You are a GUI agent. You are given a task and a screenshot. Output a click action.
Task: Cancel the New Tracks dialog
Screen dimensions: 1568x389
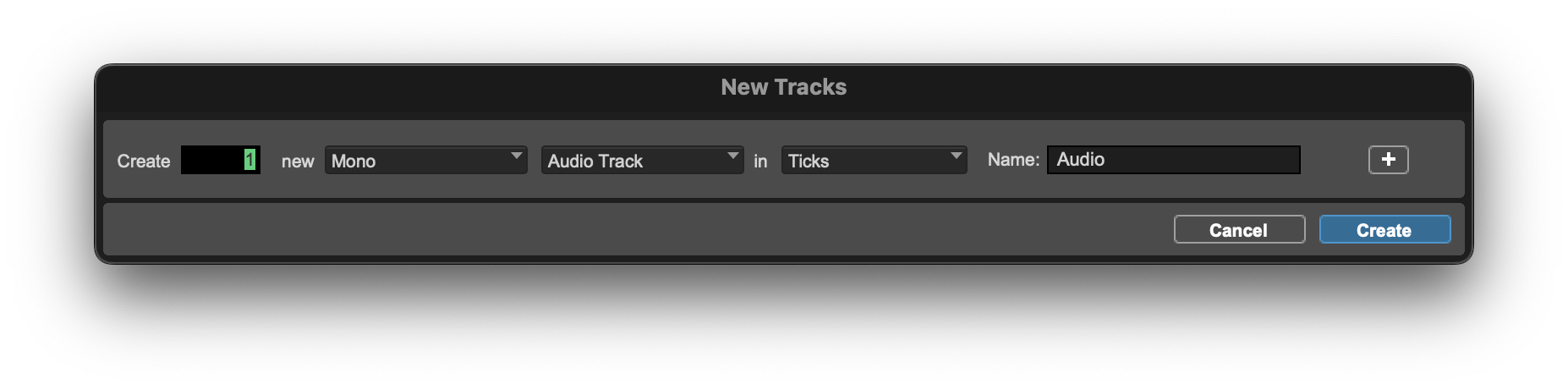point(1239,230)
